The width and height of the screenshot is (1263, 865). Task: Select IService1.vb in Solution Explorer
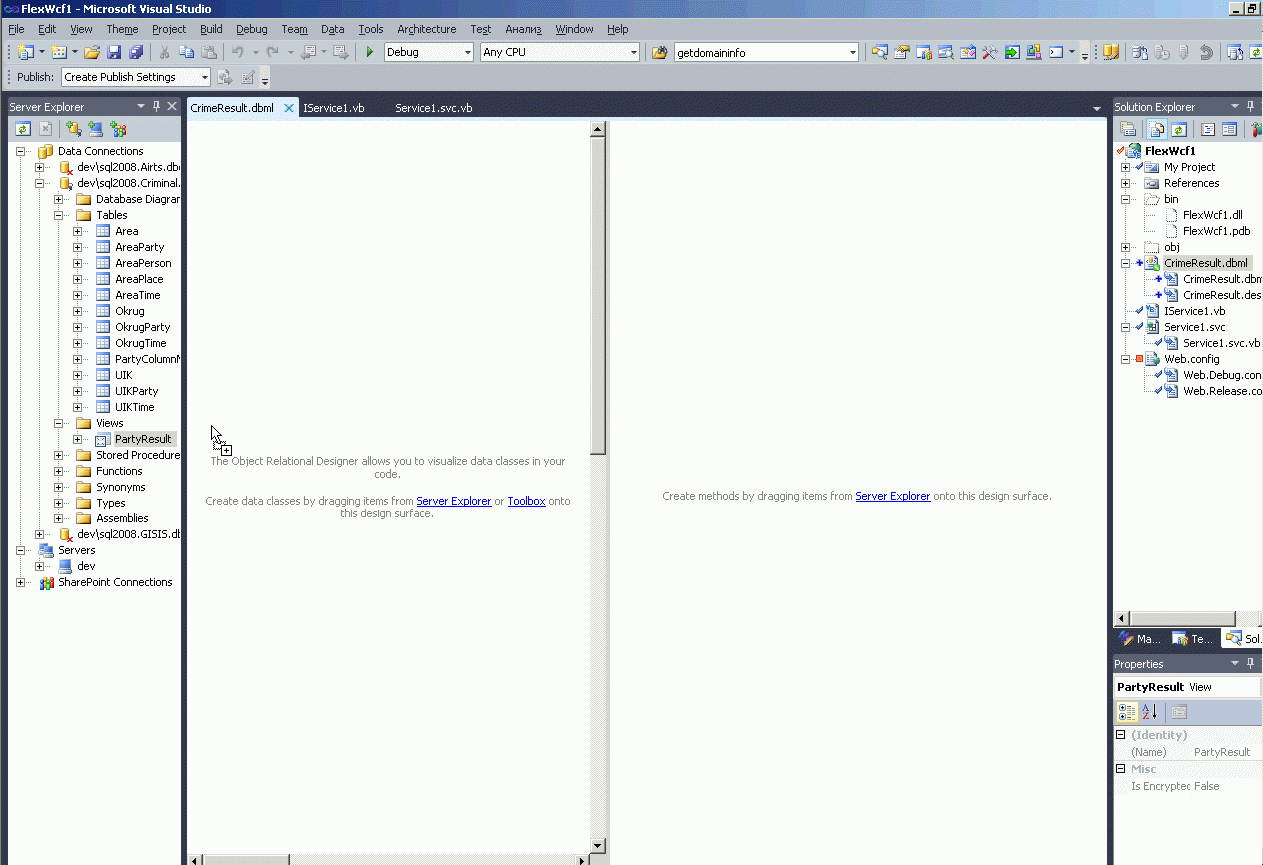[1194, 311]
